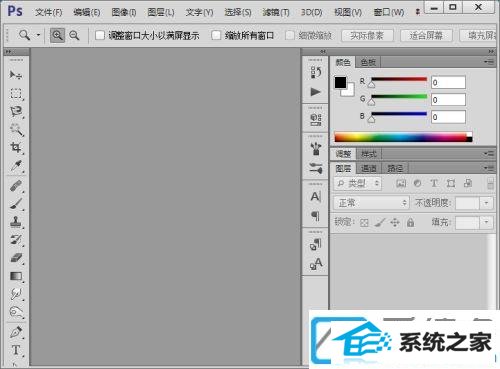Image resolution: width=500 pixels, height=369 pixels.
Task: Switch to the 通道 tab
Action: (x=369, y=168)
